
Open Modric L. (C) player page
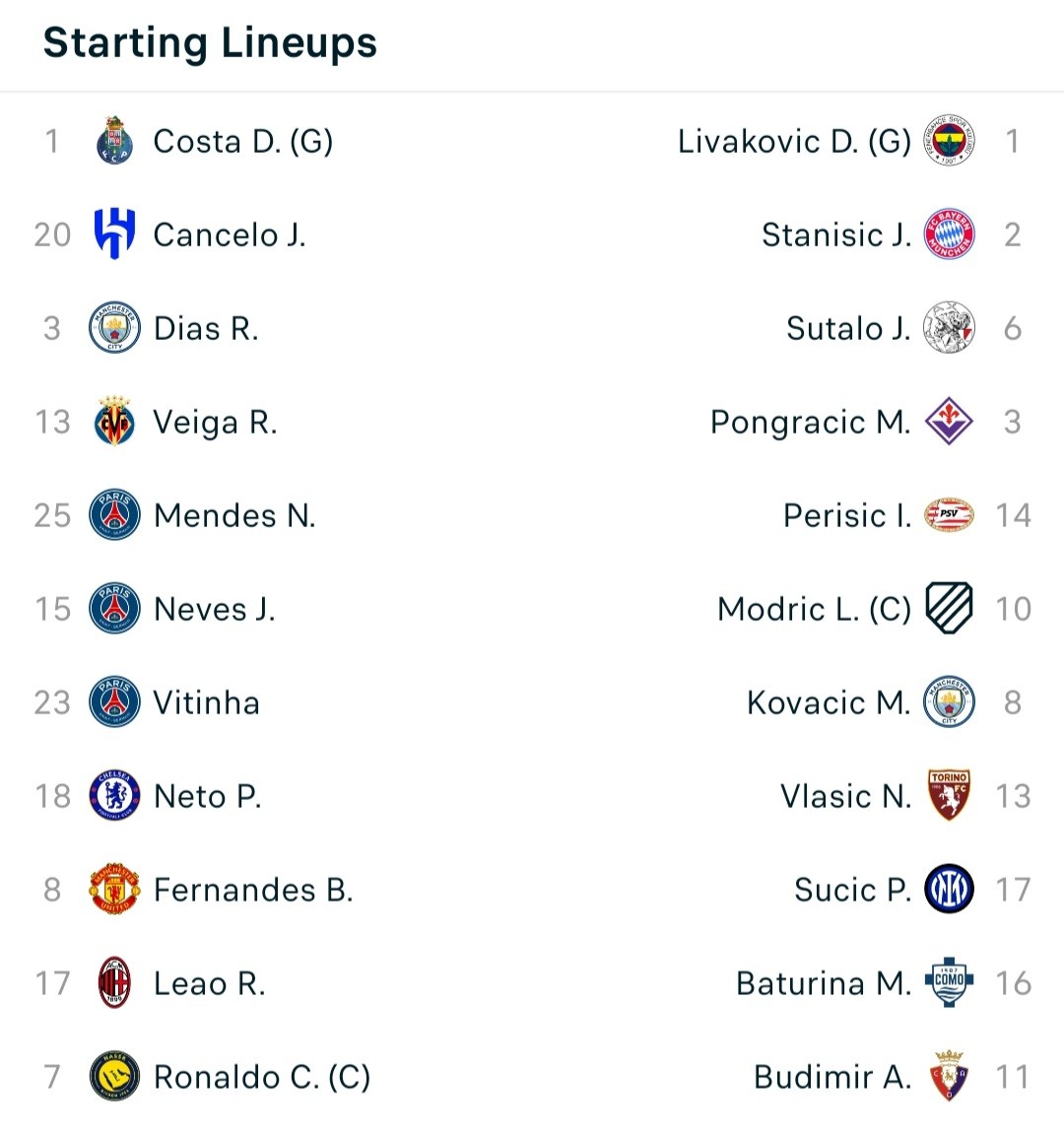pyautogui.click(x=815, y=609)
